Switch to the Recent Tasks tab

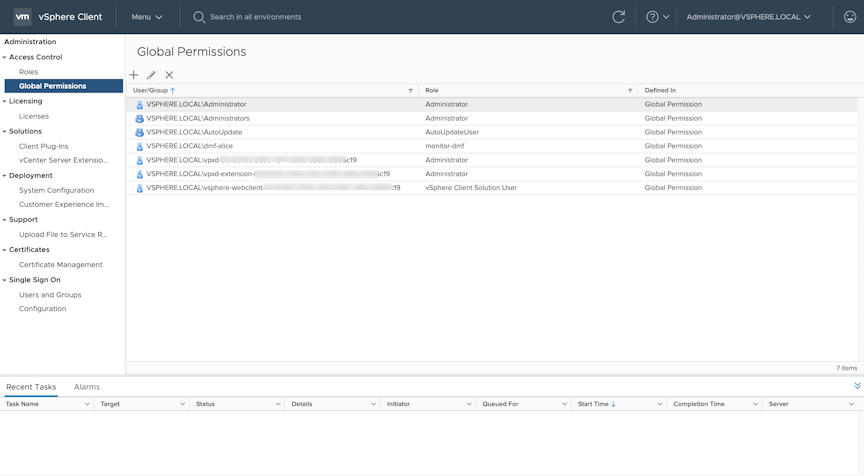(x=31, y=387)
